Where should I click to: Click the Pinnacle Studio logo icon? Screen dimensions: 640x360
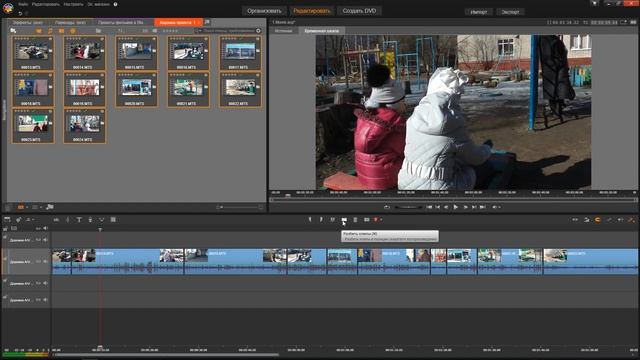(x=8, y=7)
